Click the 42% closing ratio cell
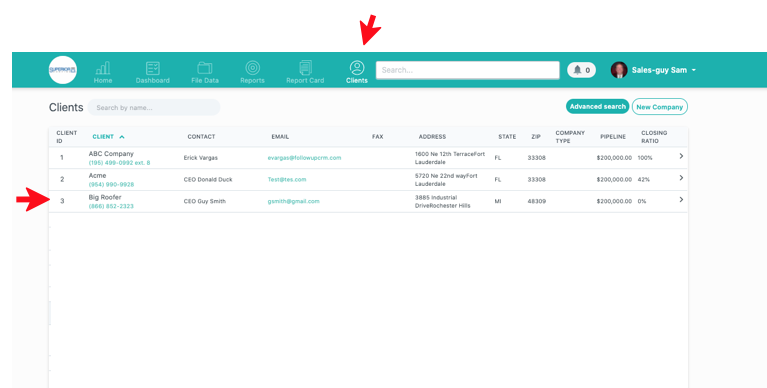Screen dimensions: 767x388 tap(644, 180)
